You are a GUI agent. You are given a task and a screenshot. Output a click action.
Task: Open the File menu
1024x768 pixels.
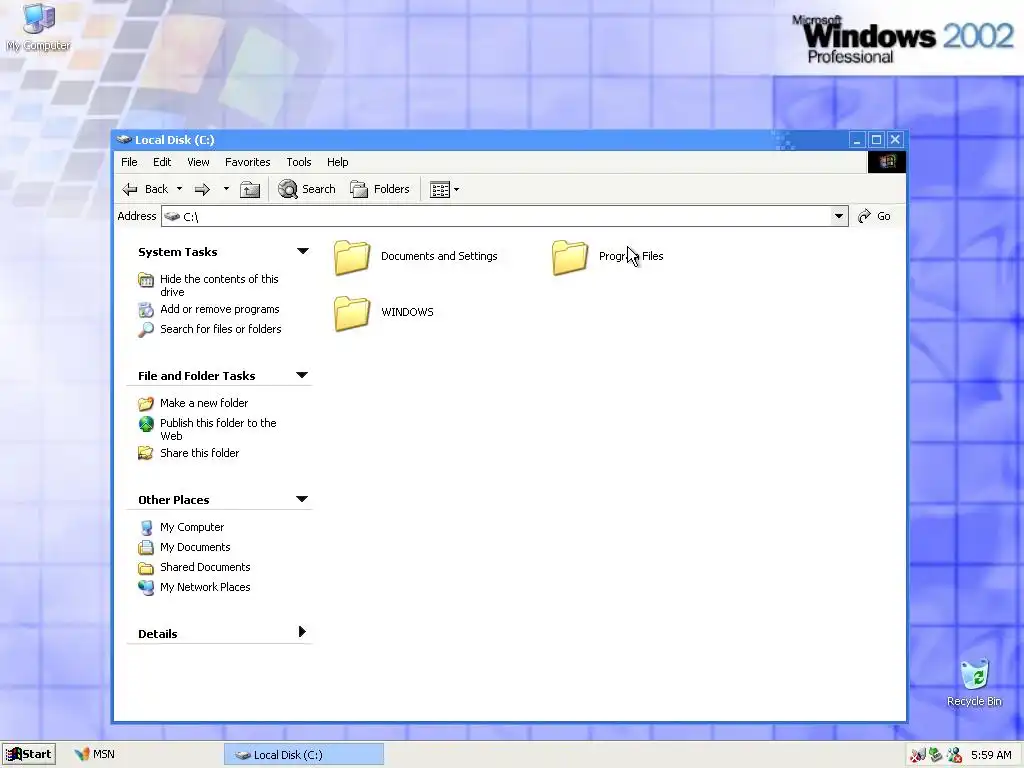pyautogui.click(x=129, y=162)
